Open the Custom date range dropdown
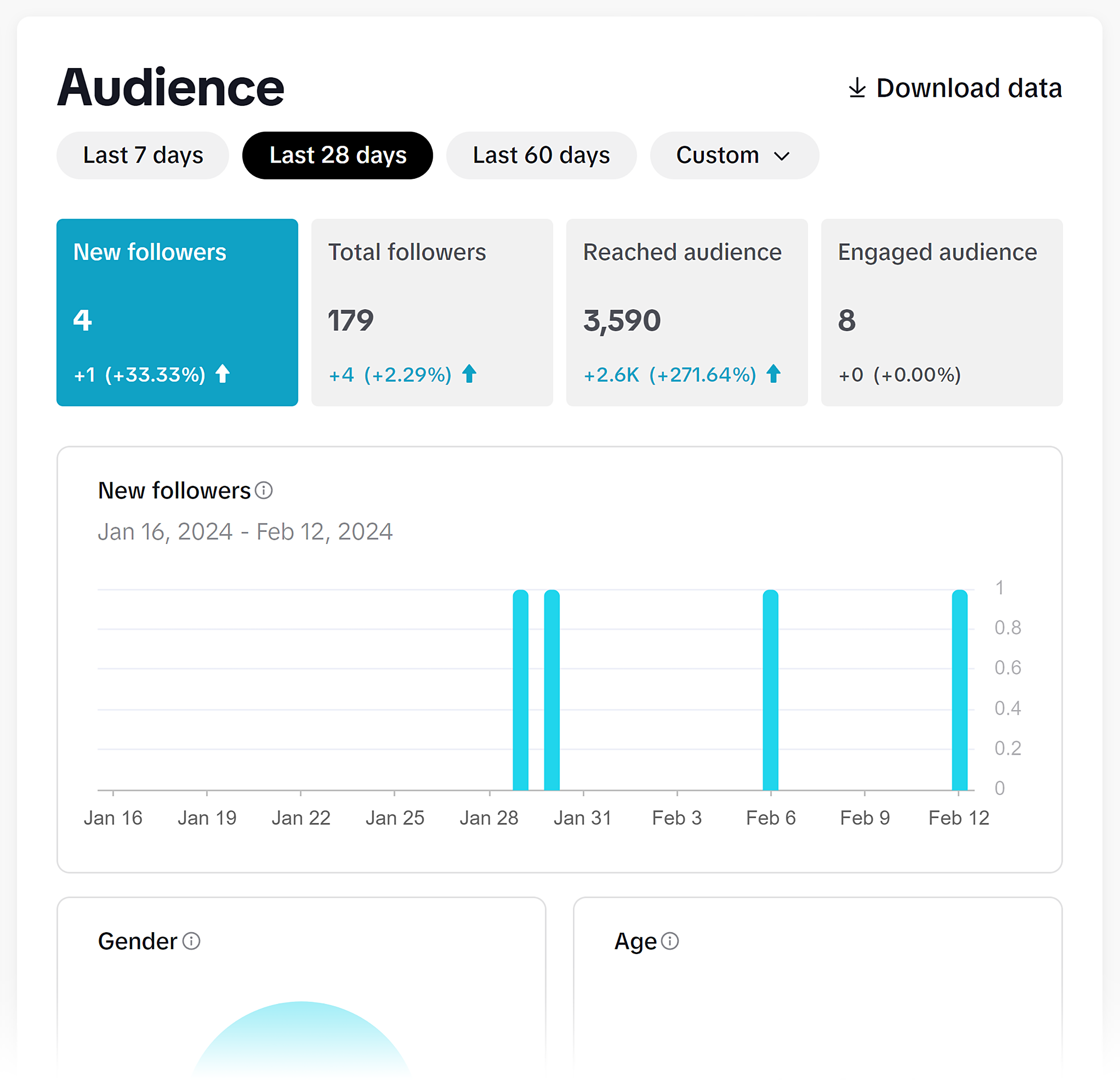1120x1089 pixels. click(735, 155)
